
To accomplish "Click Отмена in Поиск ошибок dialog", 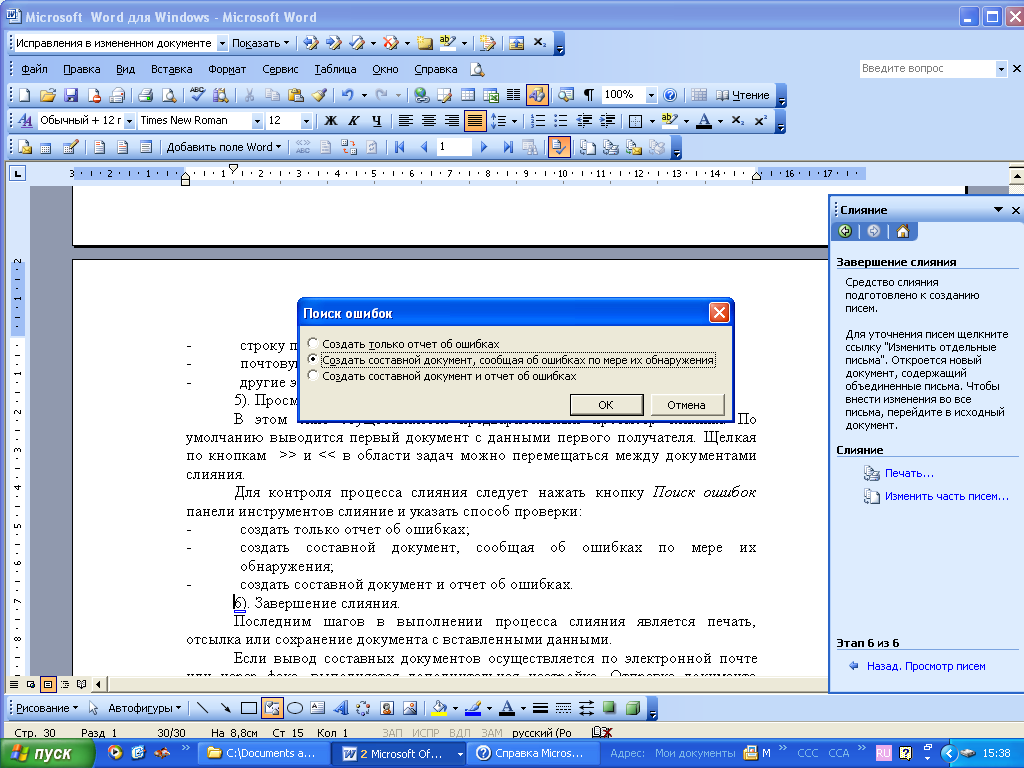I will tap(686, 405).
